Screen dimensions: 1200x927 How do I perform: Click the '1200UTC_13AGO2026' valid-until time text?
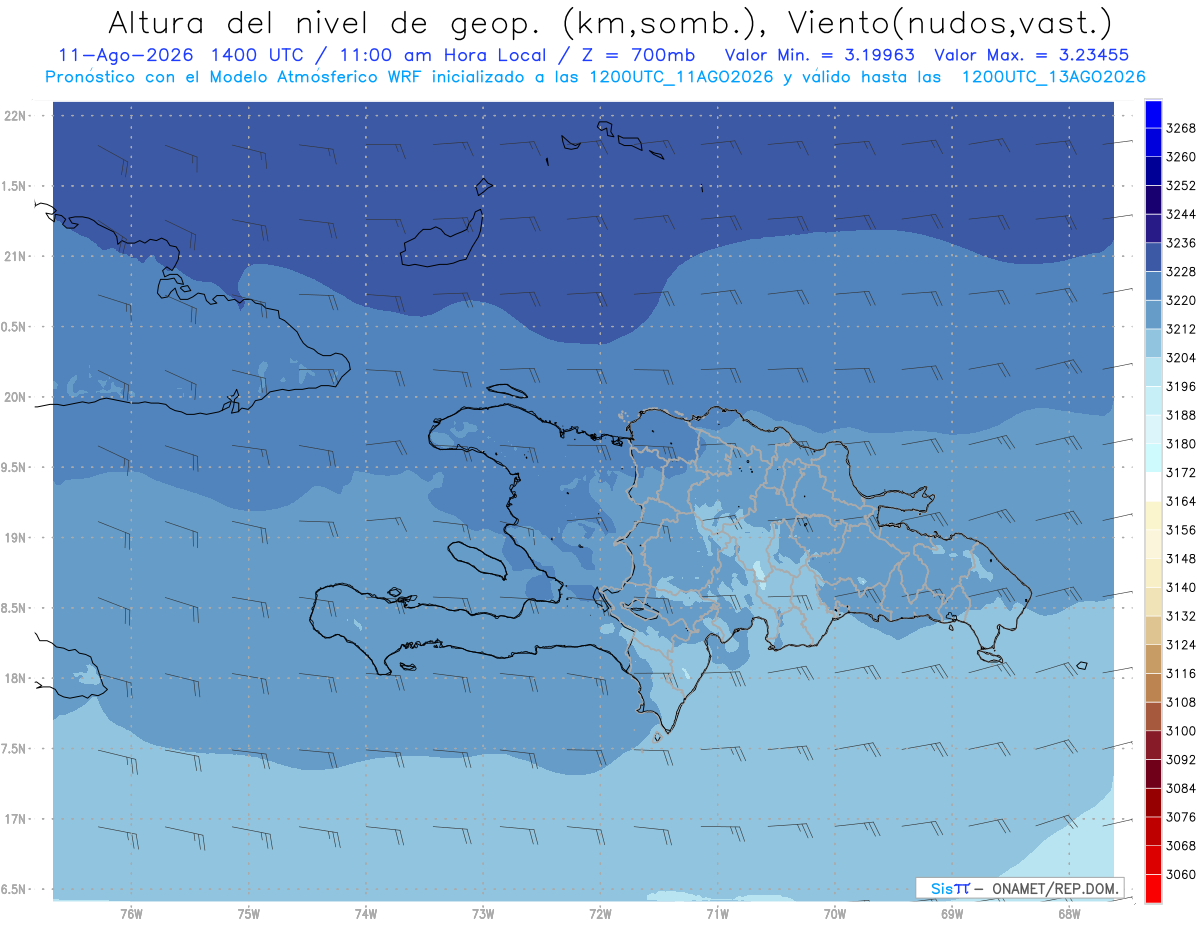[x=1053, y=77]
